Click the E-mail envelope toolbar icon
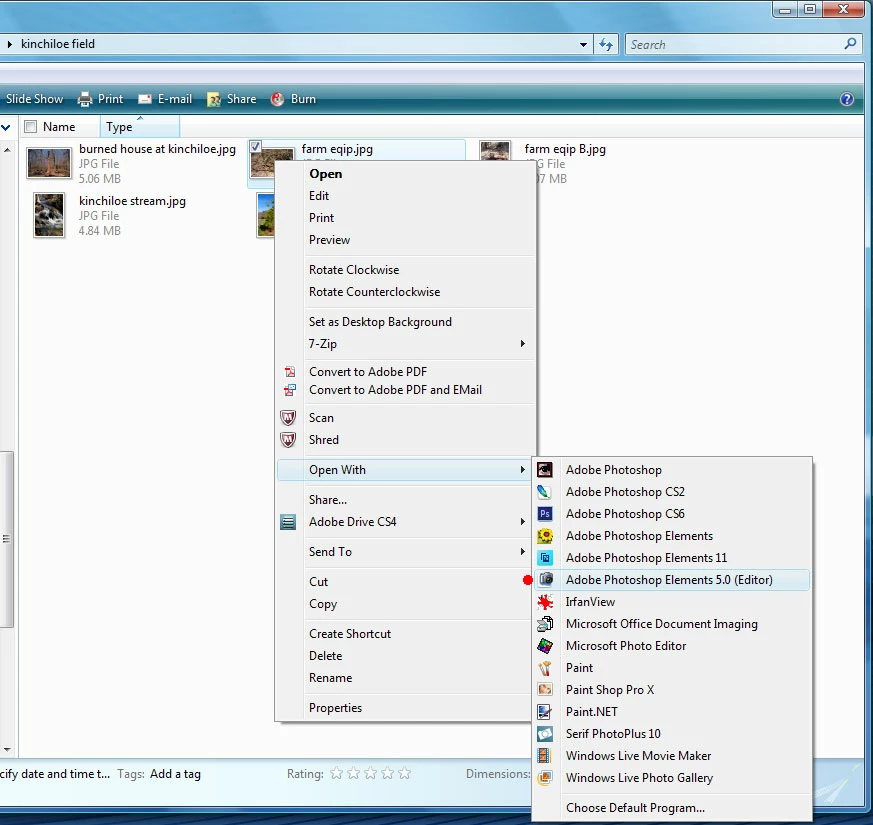This screenshot has width=873, height=825. (x=145, y=99)
